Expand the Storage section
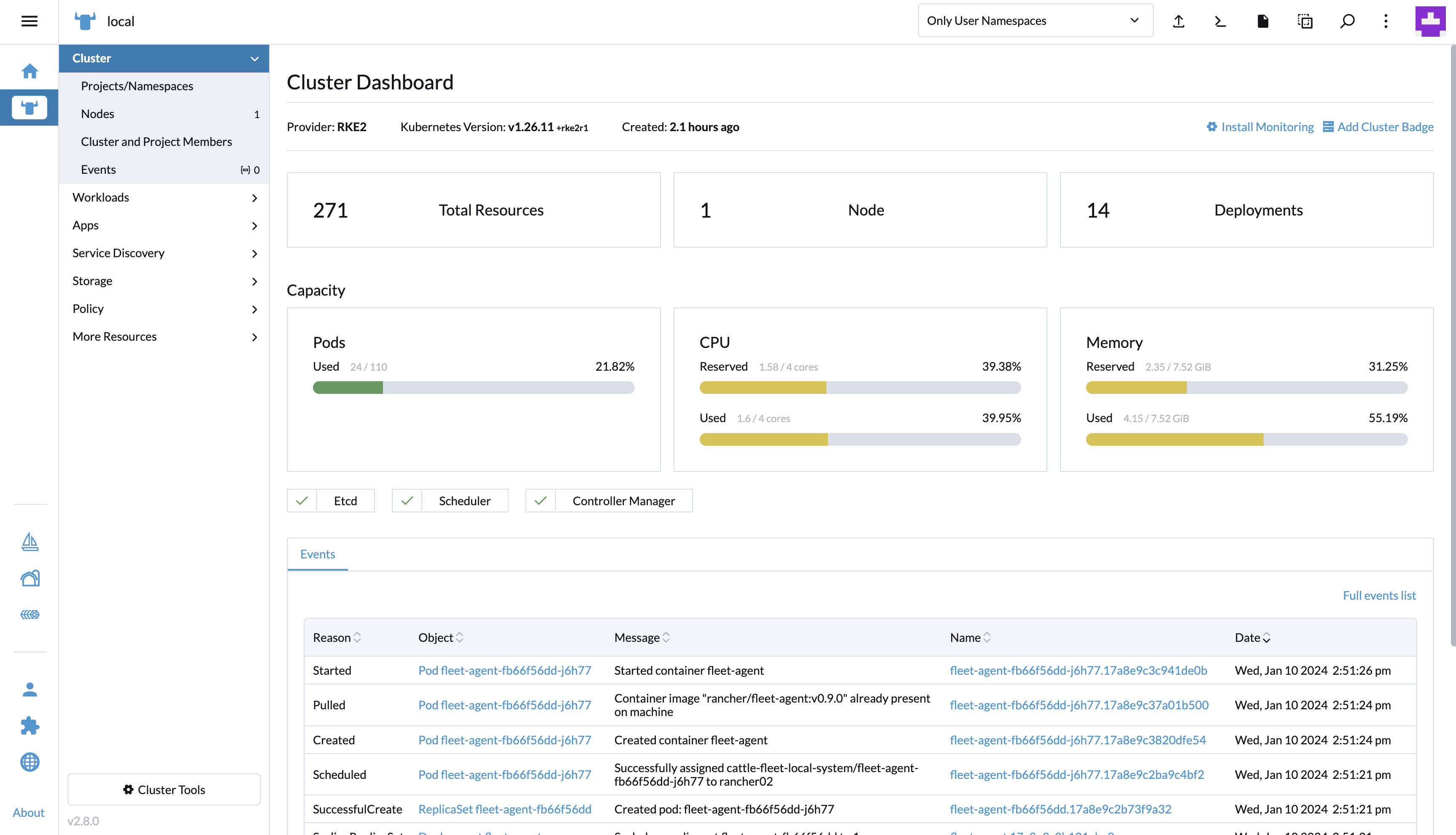This screenshot has height=835, width=1456. click(x=164, y=281)
